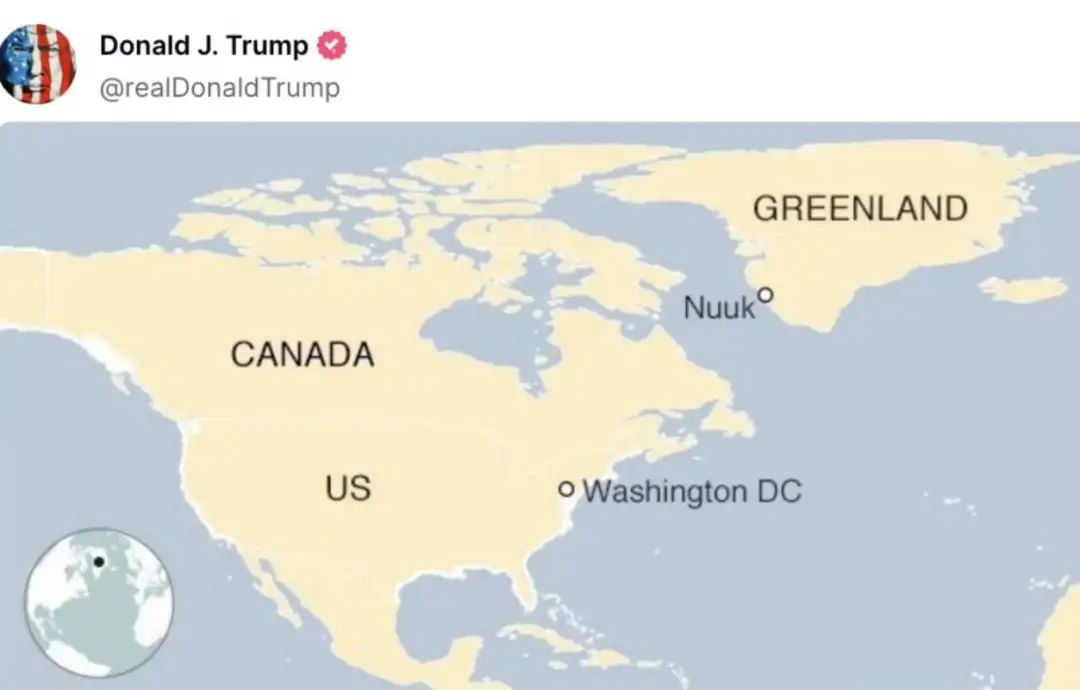Click the Nuuk text label
Screen dimensions: 1080x690
click(x=719, y=308)
